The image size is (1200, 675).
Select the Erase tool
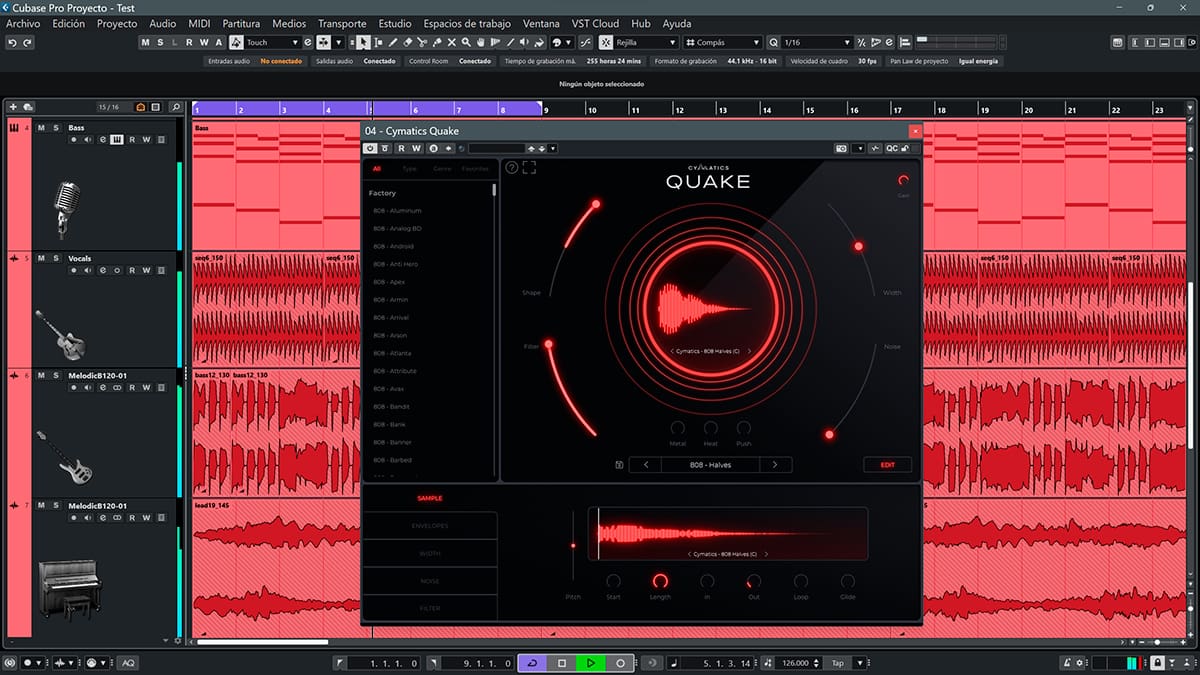coord(408,43)
